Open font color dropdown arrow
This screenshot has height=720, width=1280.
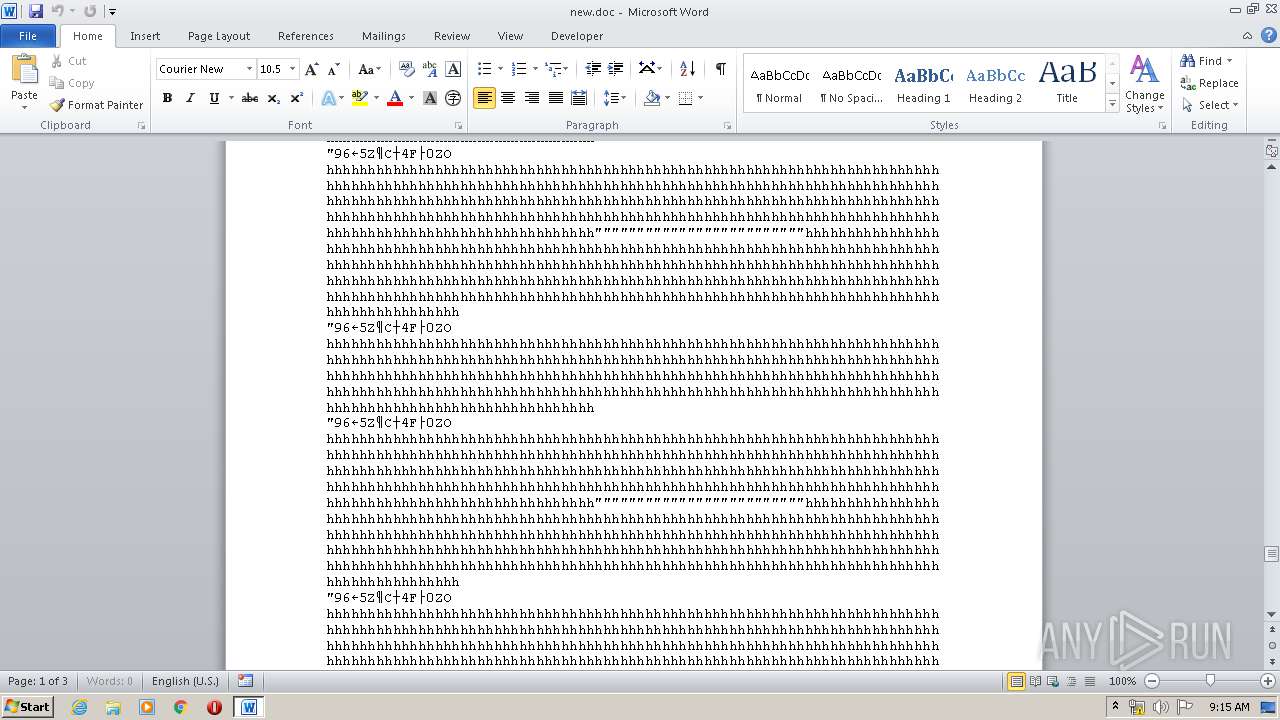click(411, 98)
